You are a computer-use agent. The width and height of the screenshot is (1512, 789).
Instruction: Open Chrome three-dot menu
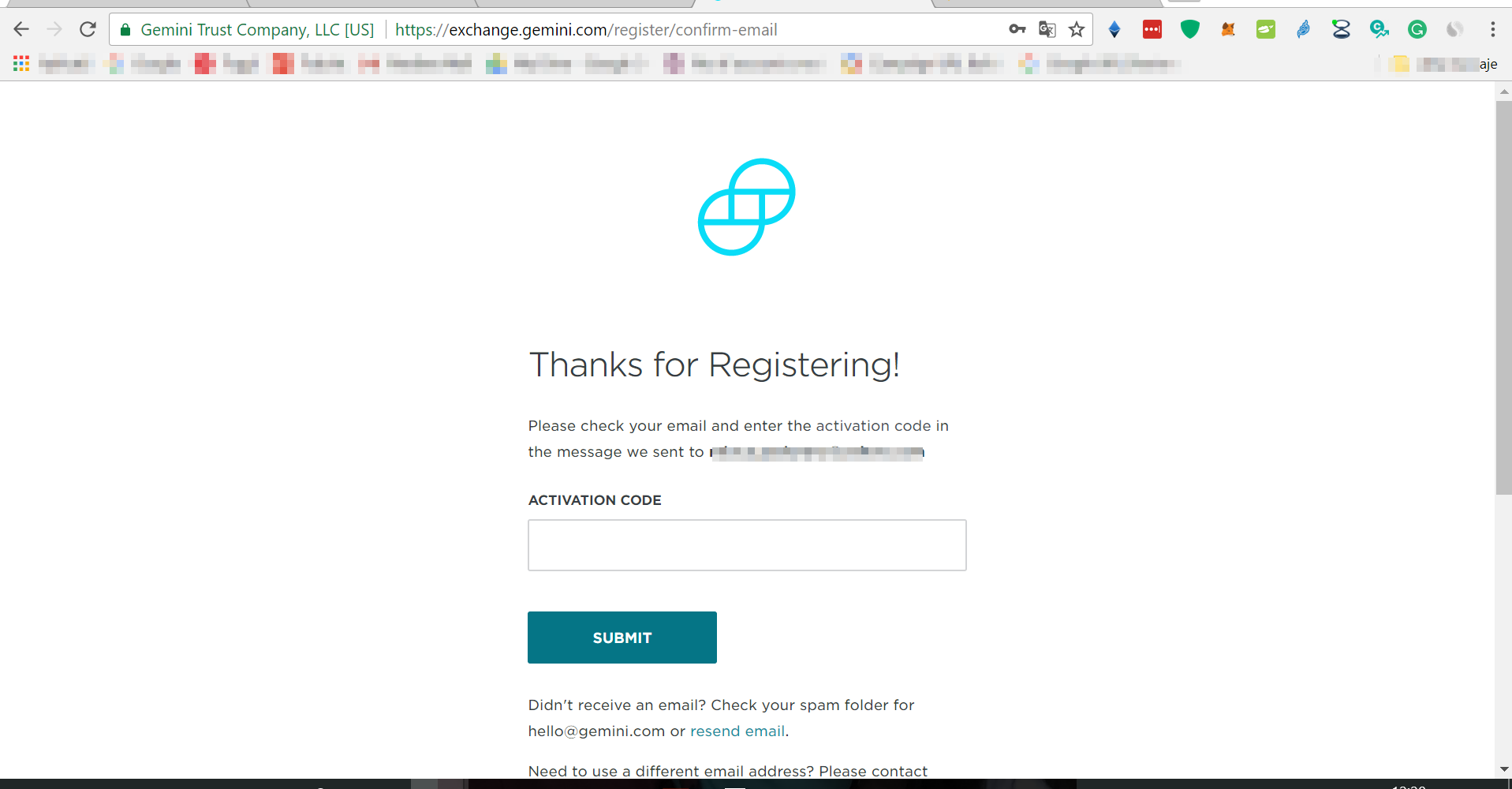(x=1492, y=30)
